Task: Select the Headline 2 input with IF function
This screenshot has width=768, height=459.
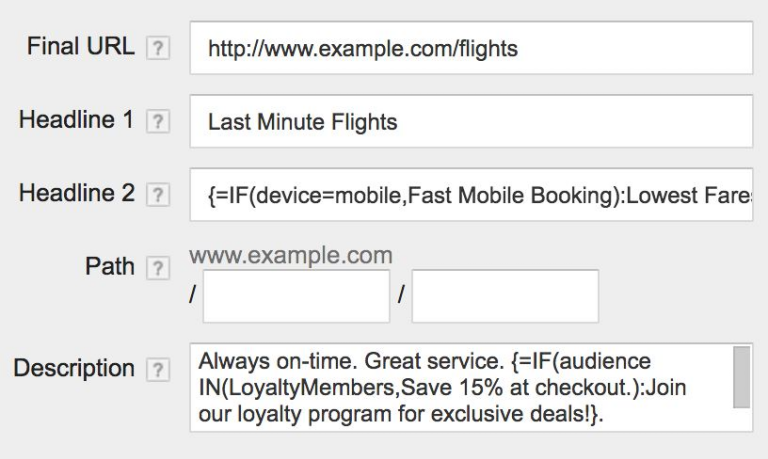Action: coord(470,195)
